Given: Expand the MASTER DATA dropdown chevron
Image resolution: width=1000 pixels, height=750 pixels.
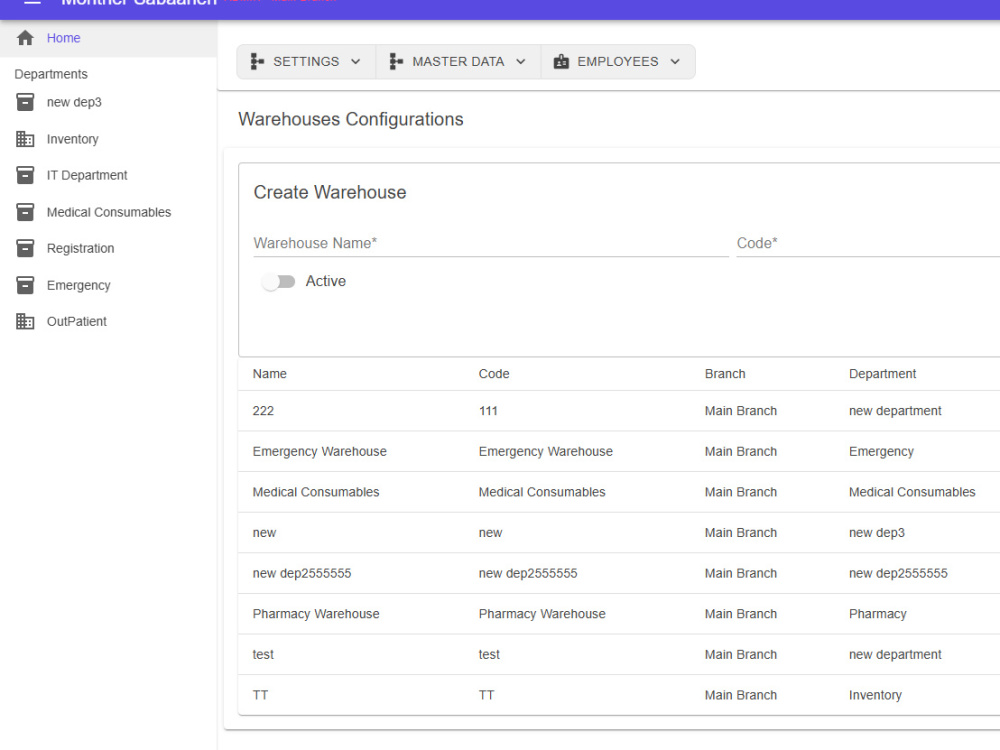Looking at the screenshot, I should [x=520, y=61].
